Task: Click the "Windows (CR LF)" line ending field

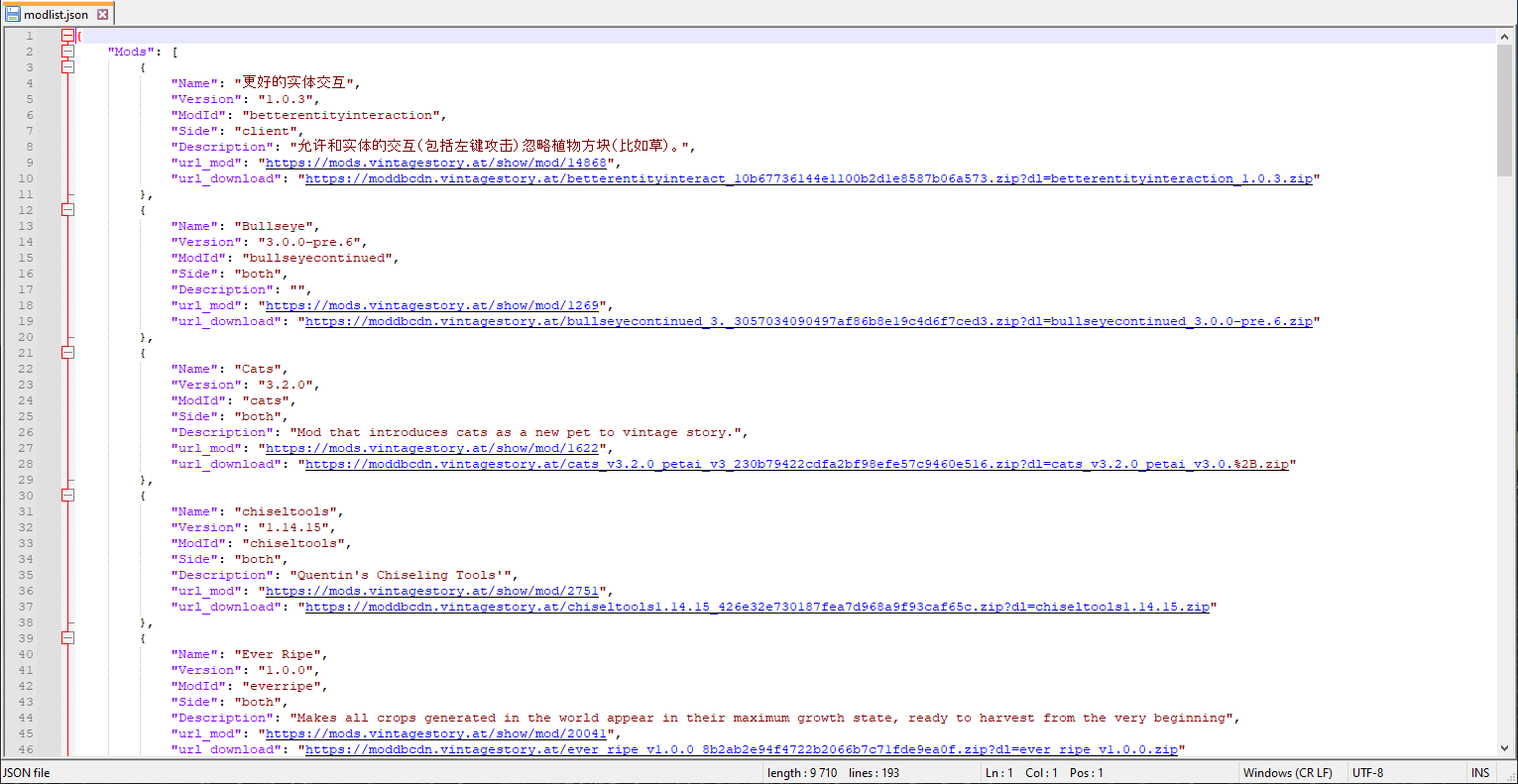Action: (1288, 773)
